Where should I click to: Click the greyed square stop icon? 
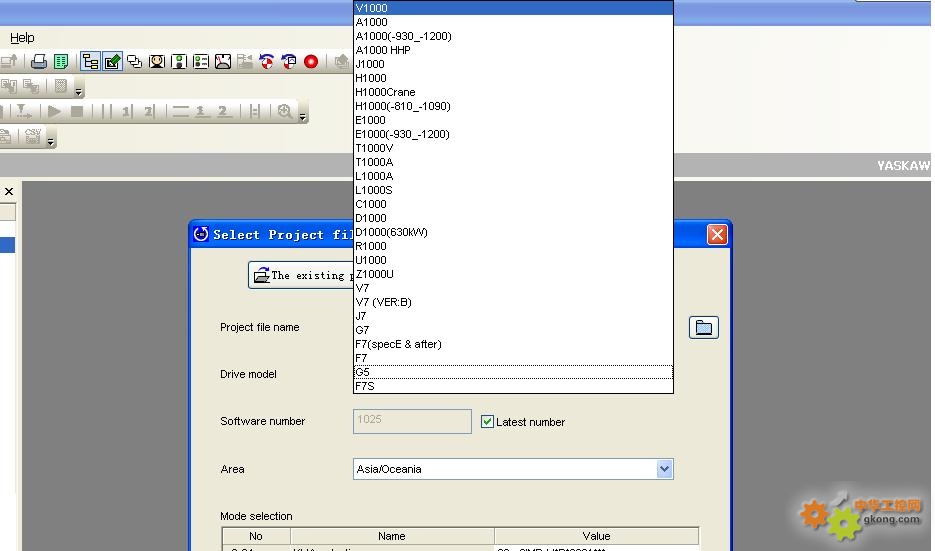click(77, 111)
